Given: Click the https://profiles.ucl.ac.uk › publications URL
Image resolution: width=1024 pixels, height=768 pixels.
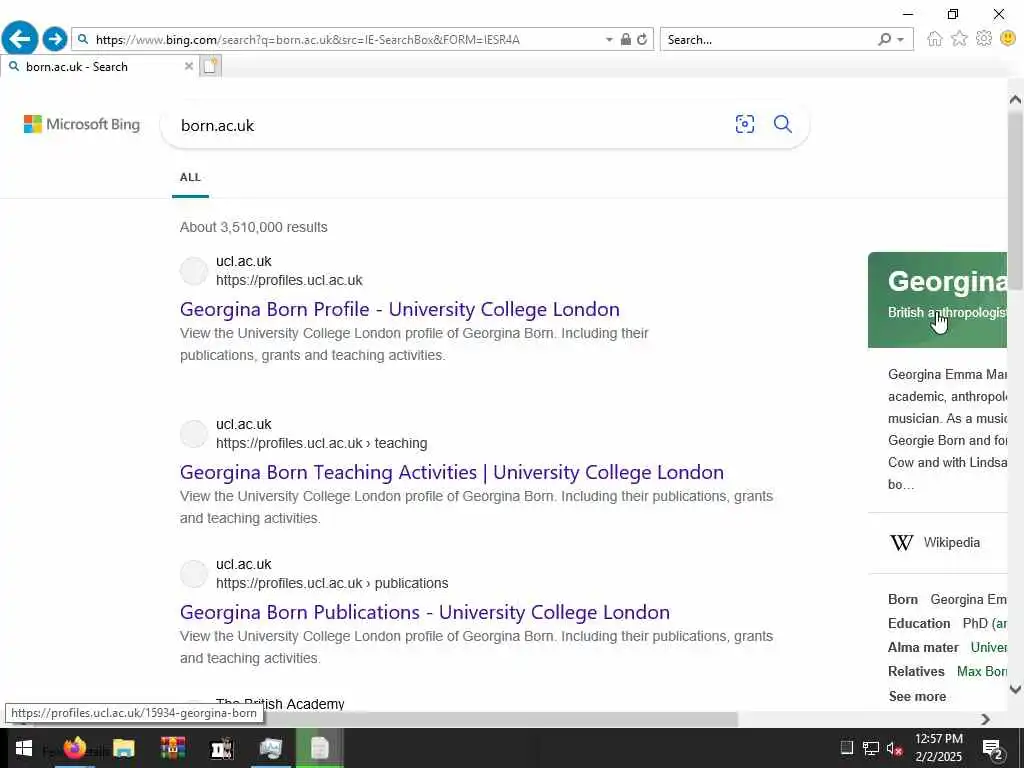Looking at the screenshot, I should pyautogui.click(x=332, y=583).
